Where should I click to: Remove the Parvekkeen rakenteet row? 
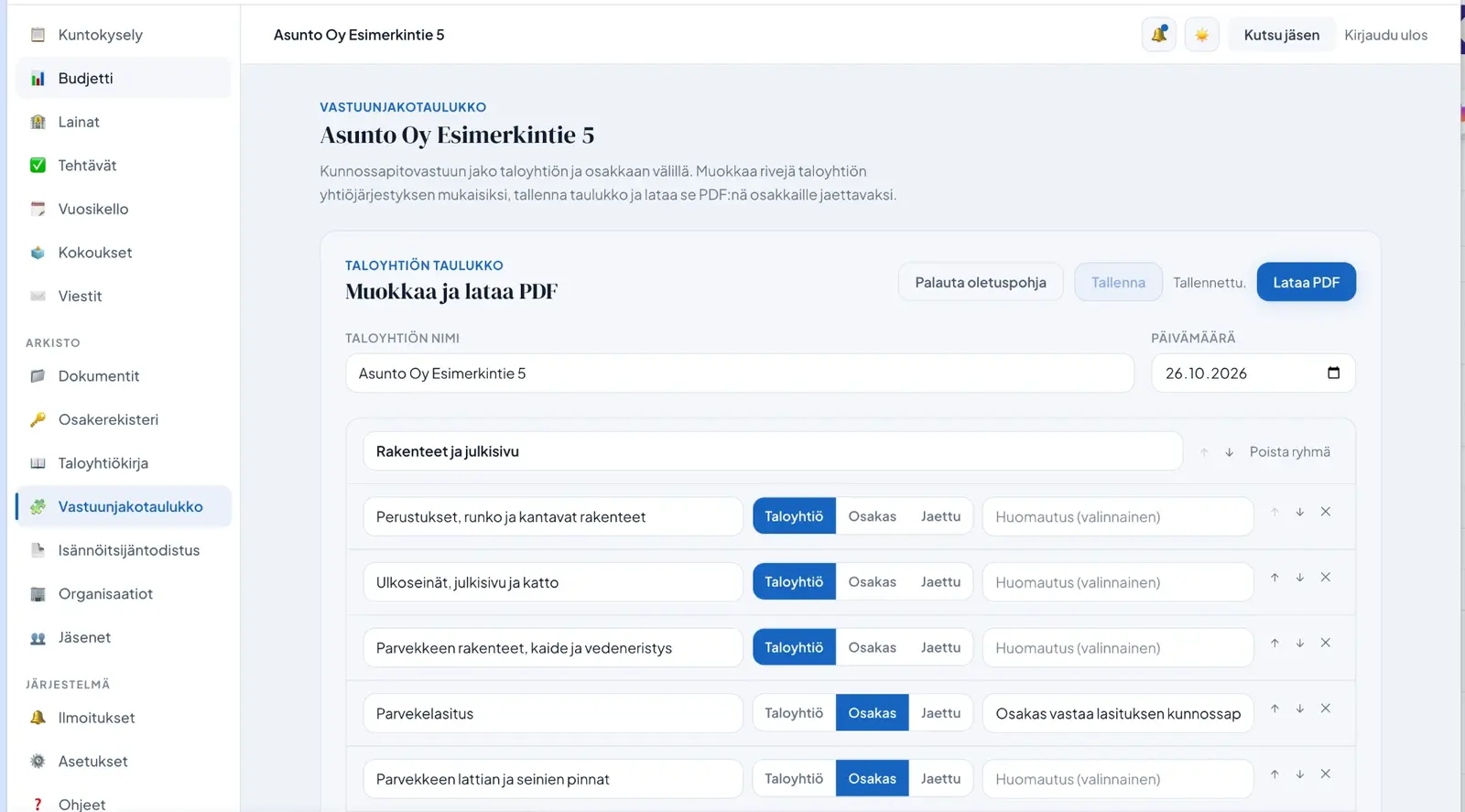click(1325, 643)
